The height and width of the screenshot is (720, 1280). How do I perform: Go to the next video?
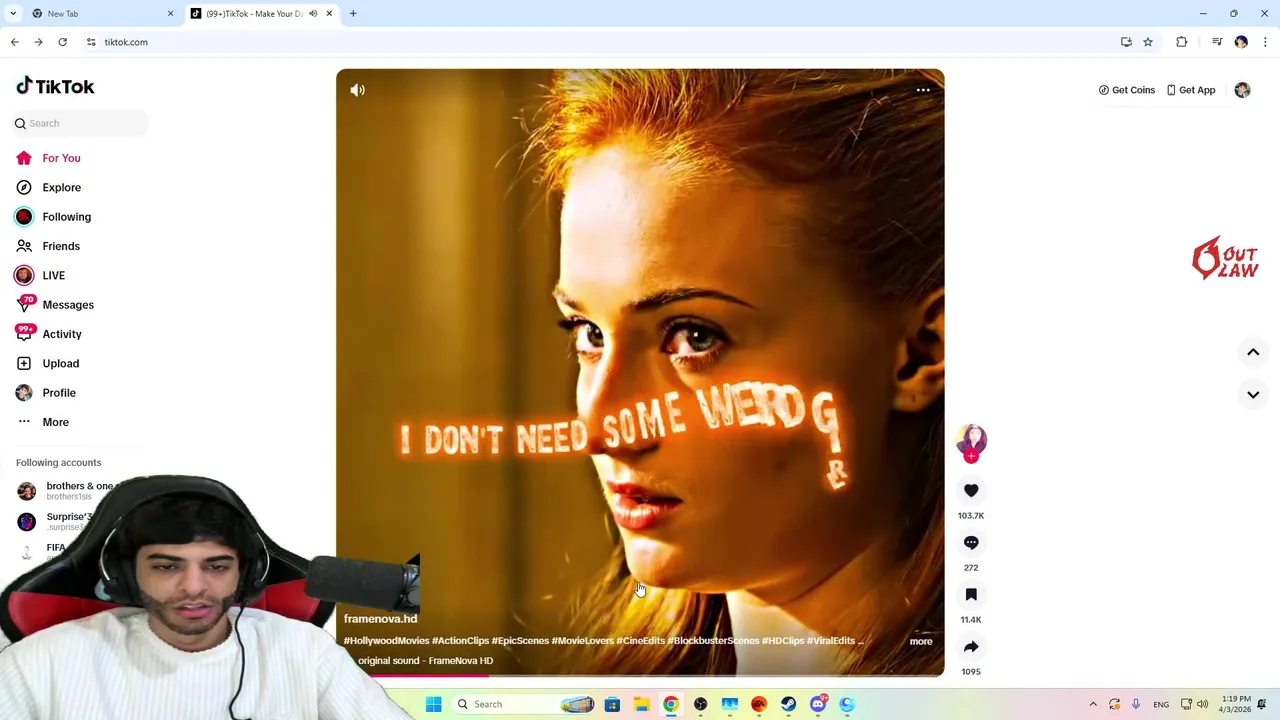pos(1253,394)
